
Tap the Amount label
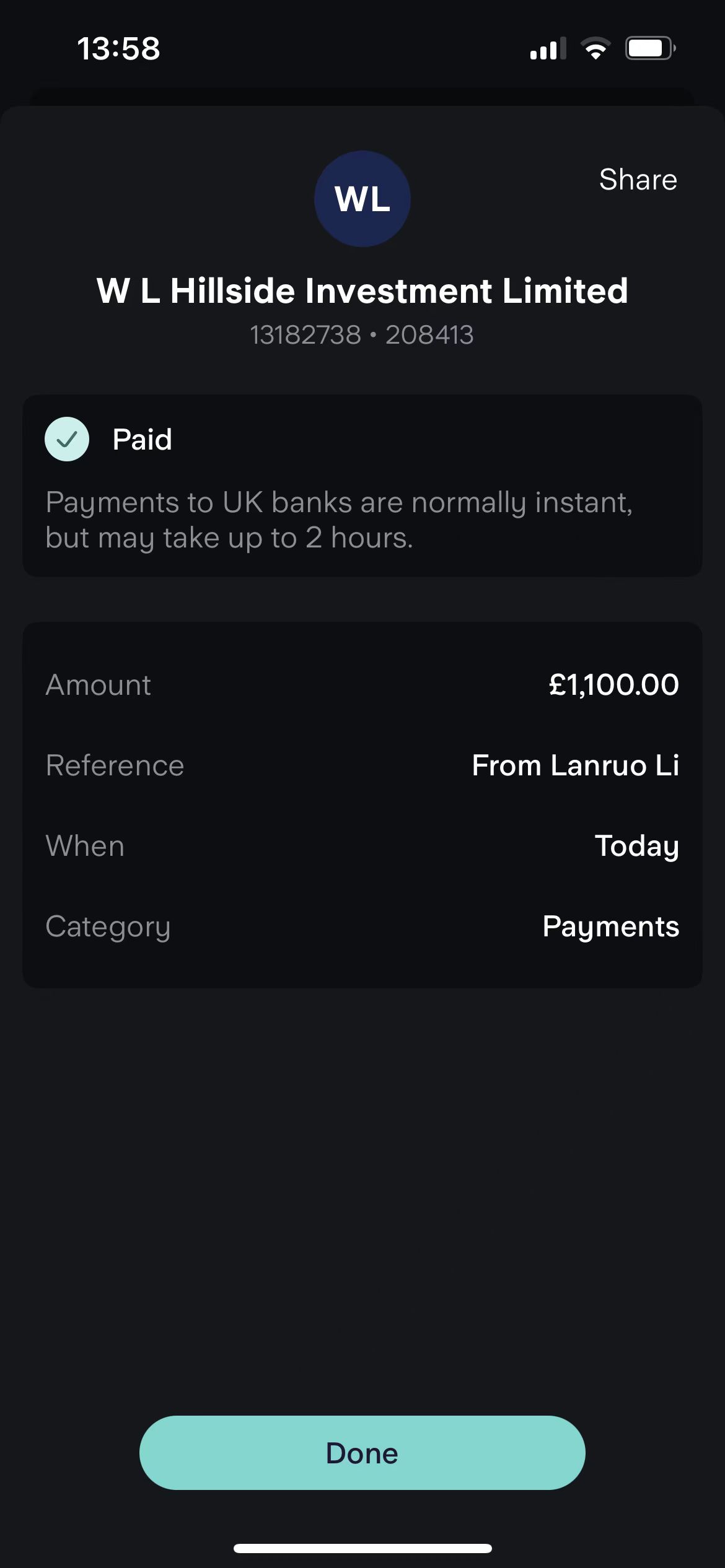98,685
